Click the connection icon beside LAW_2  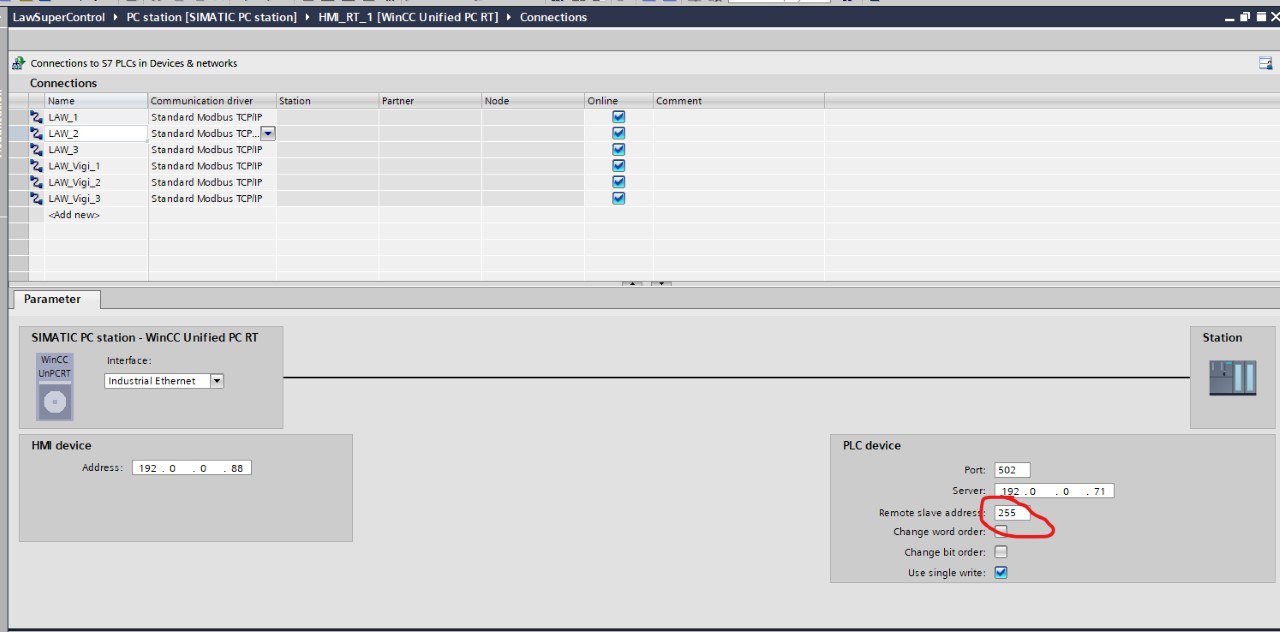[x=36, y=133]
